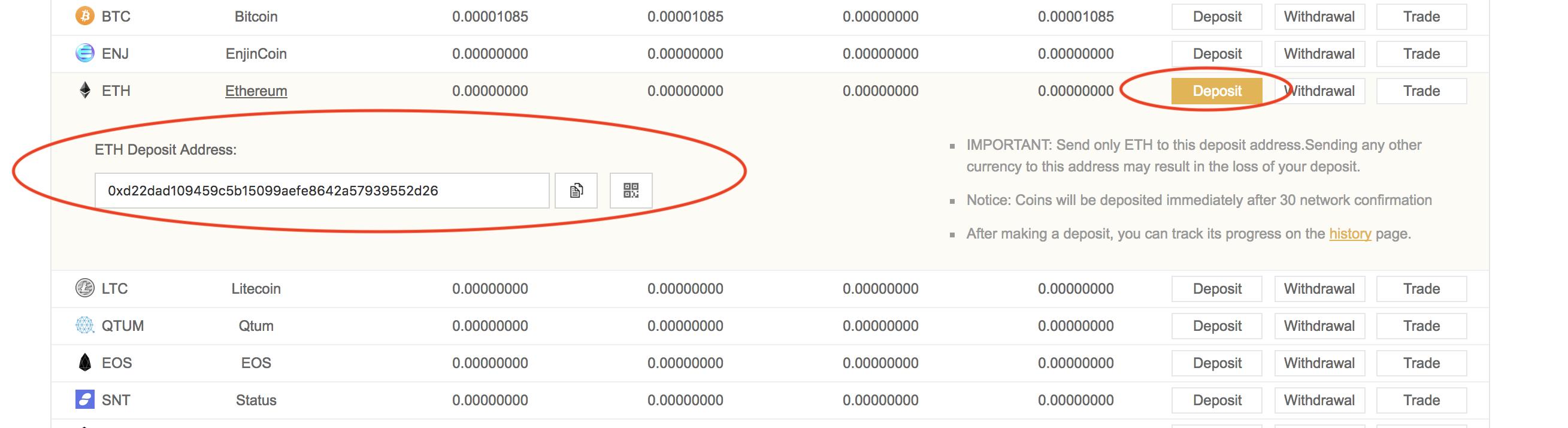Select the ETH deposit address field

322,191
